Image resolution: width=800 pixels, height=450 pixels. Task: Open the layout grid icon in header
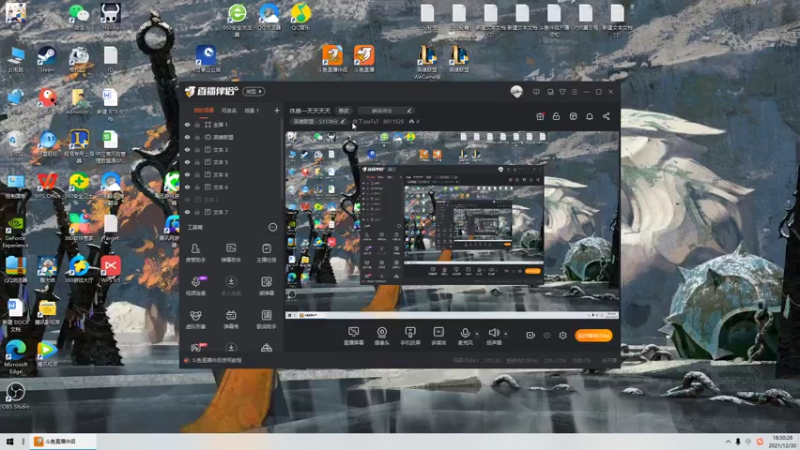click(573, 116)
